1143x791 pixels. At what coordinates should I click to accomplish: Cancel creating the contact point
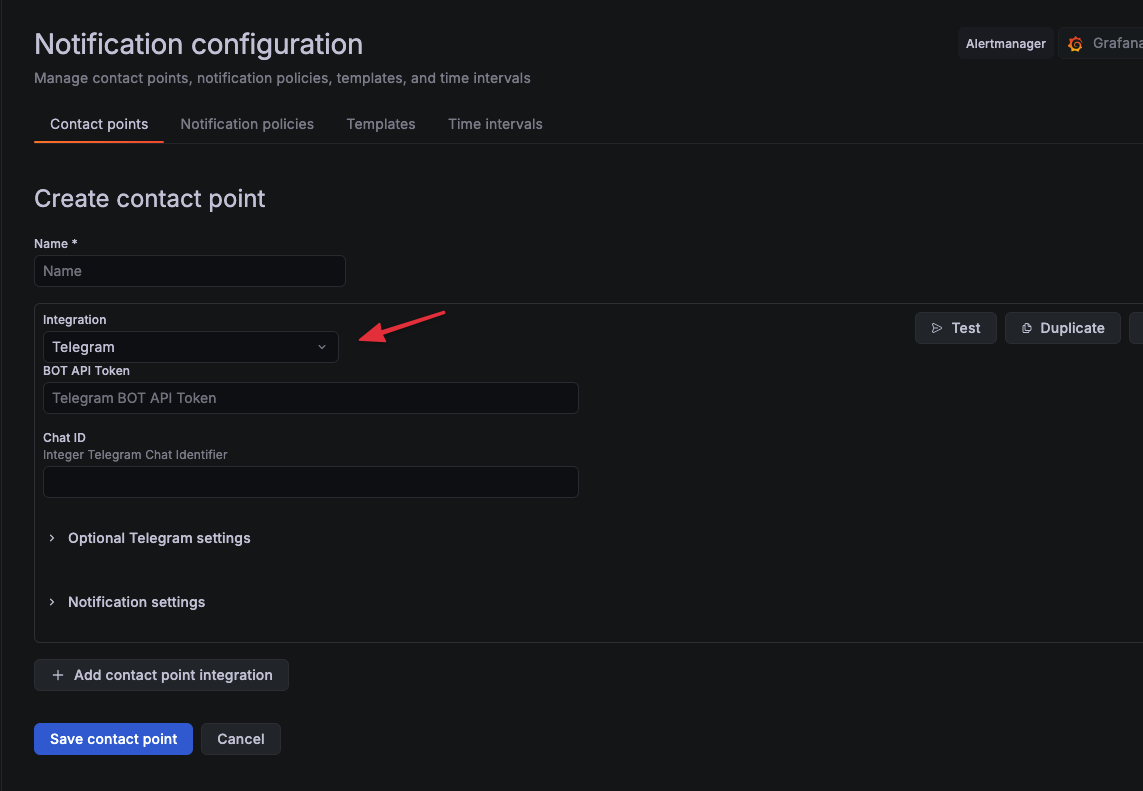[x=241, y=739]
